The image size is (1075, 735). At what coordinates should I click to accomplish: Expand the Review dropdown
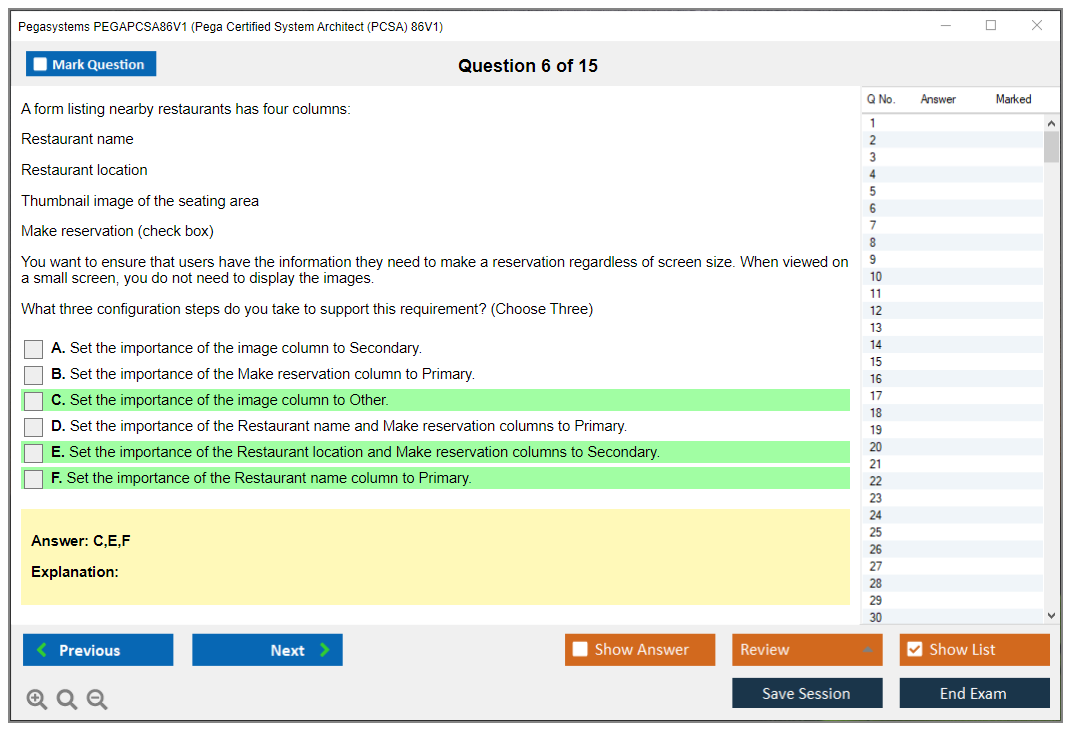point(867,650)
